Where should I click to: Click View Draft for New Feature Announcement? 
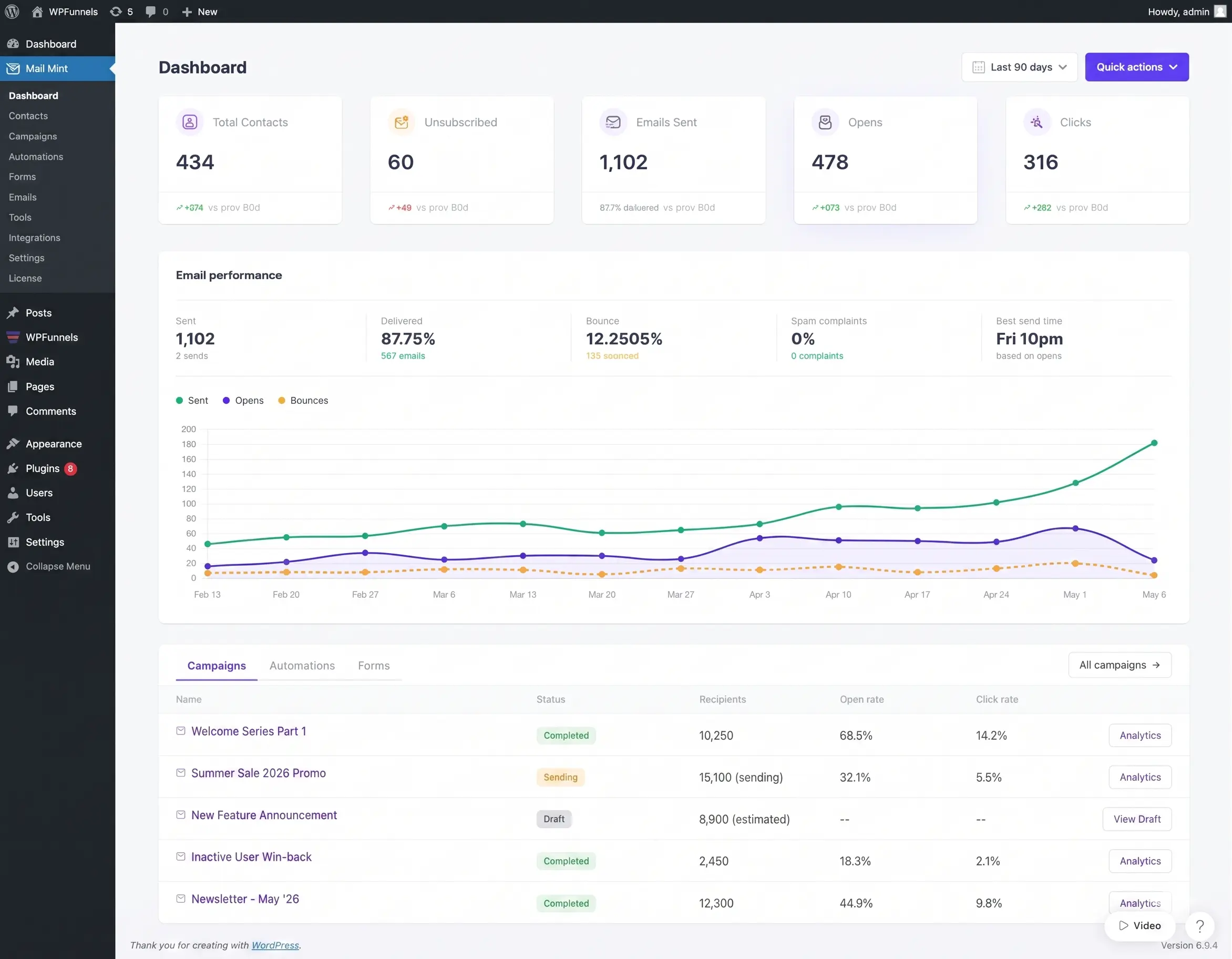[1137, 819]
